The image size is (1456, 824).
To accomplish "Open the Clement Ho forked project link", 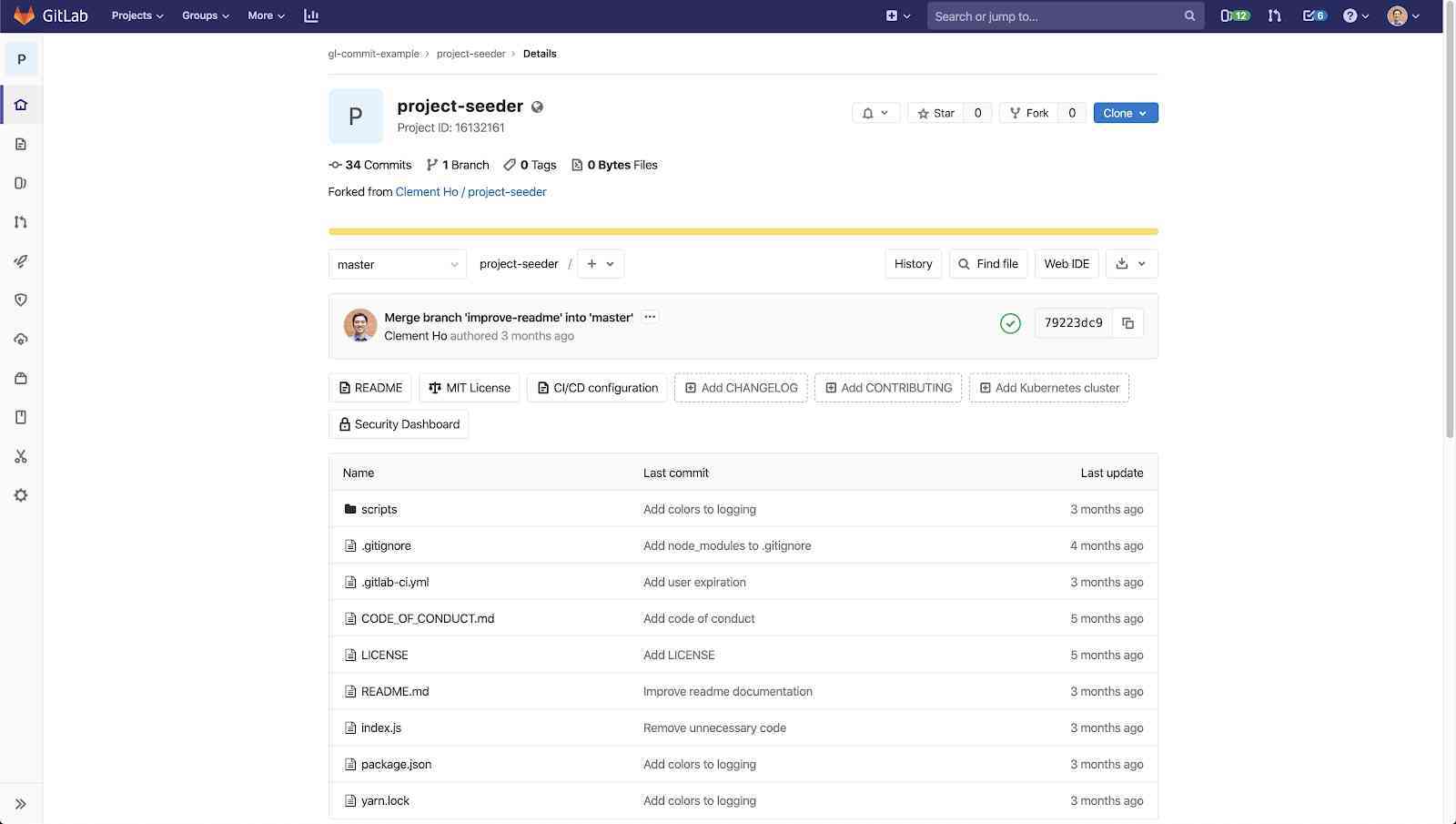I will 470,191.
